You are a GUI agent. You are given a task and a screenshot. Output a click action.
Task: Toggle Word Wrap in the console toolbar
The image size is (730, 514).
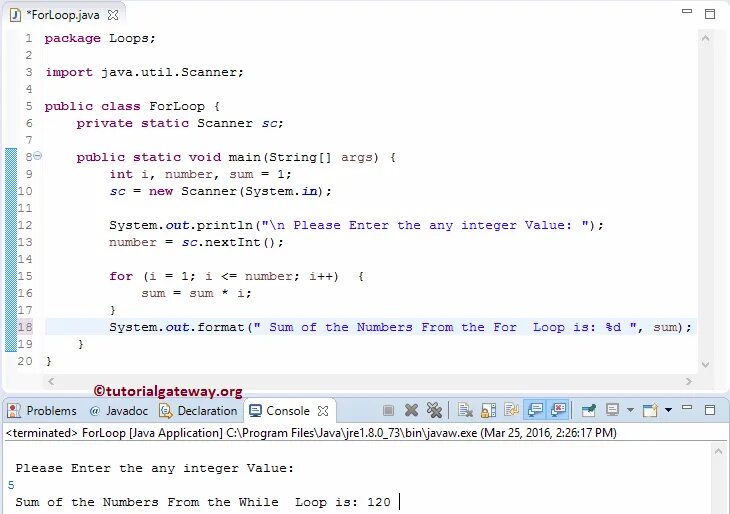click(x=511, y=410)
